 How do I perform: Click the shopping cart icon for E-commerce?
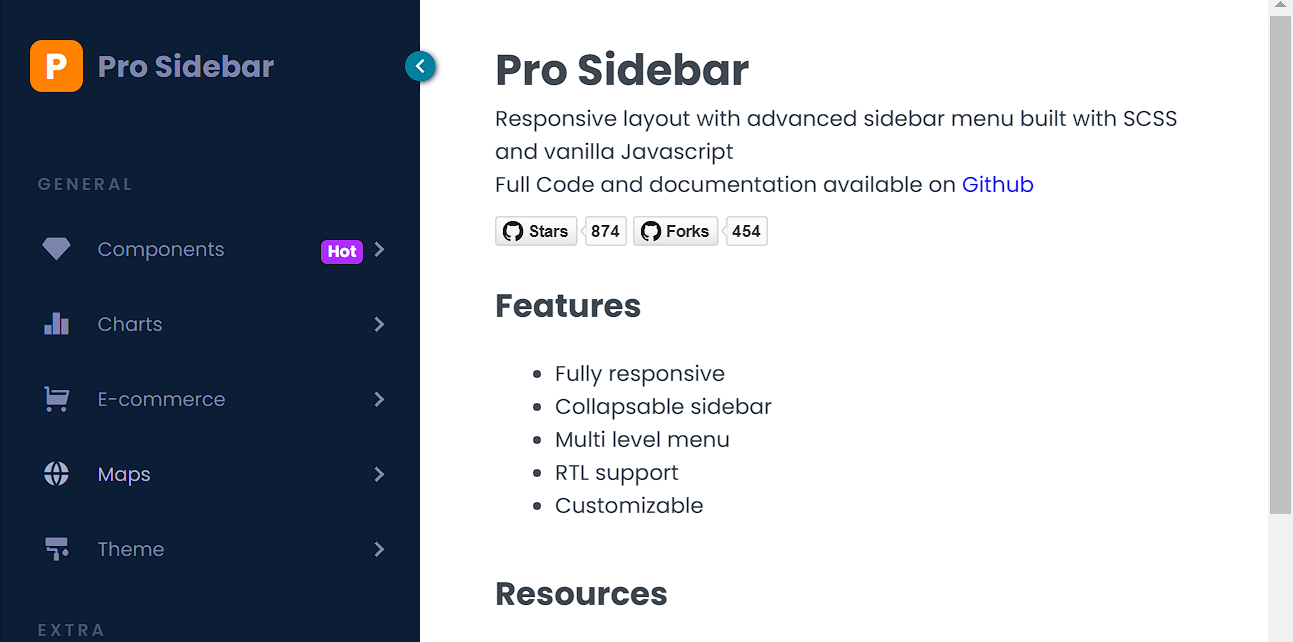click(x=56, y=399)
